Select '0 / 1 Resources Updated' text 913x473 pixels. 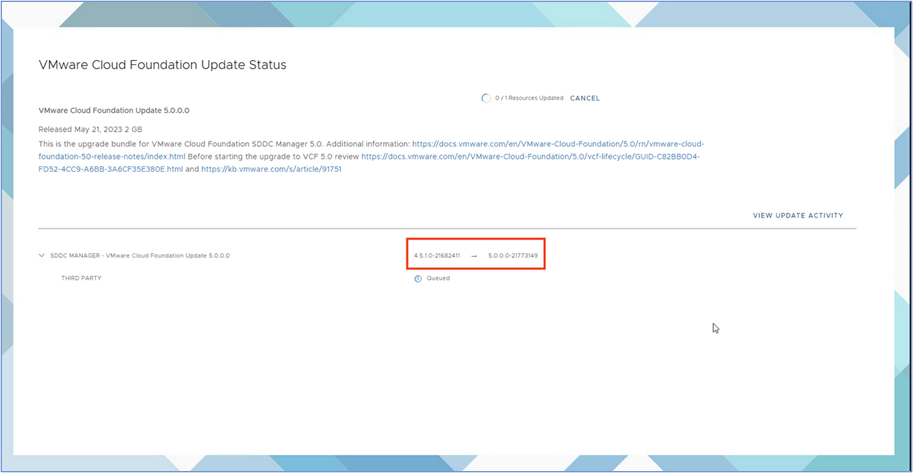pyautogui.click(x=529, y=98)
